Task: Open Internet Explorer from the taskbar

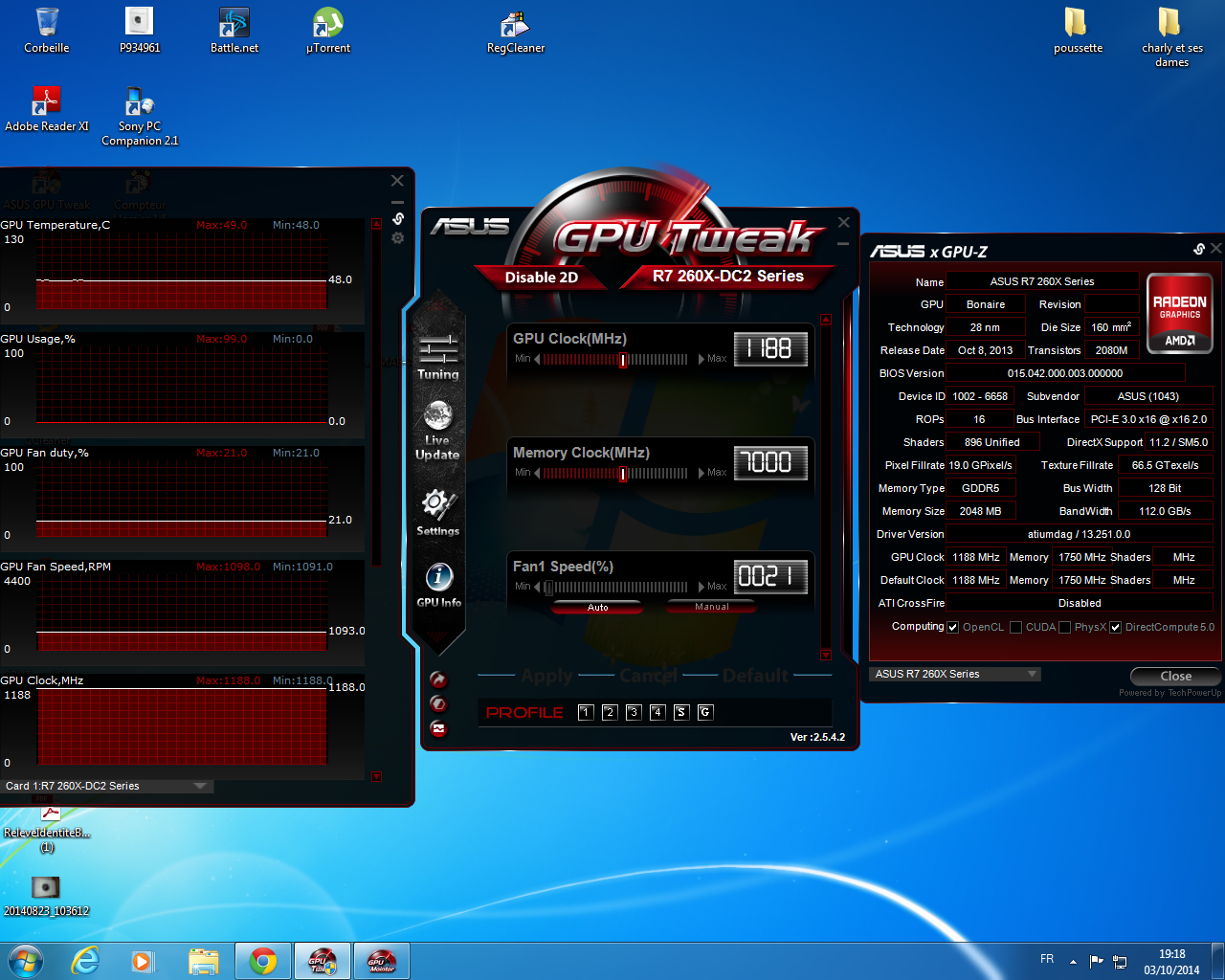Action: point(86,961)
